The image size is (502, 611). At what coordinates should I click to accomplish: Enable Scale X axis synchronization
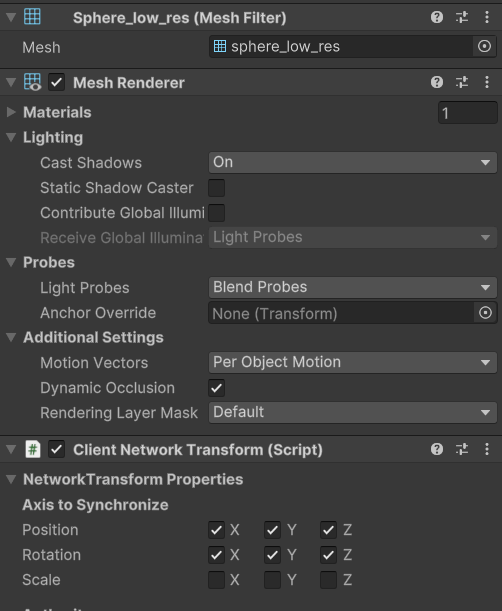pyautogui.click(x=216, y=579)
